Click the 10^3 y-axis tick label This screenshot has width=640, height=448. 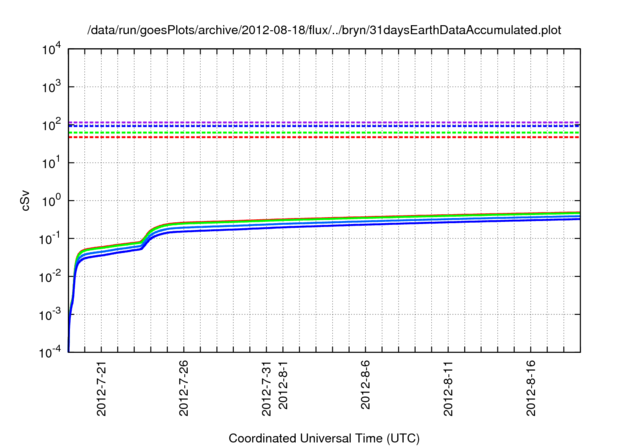pos(52,87)
